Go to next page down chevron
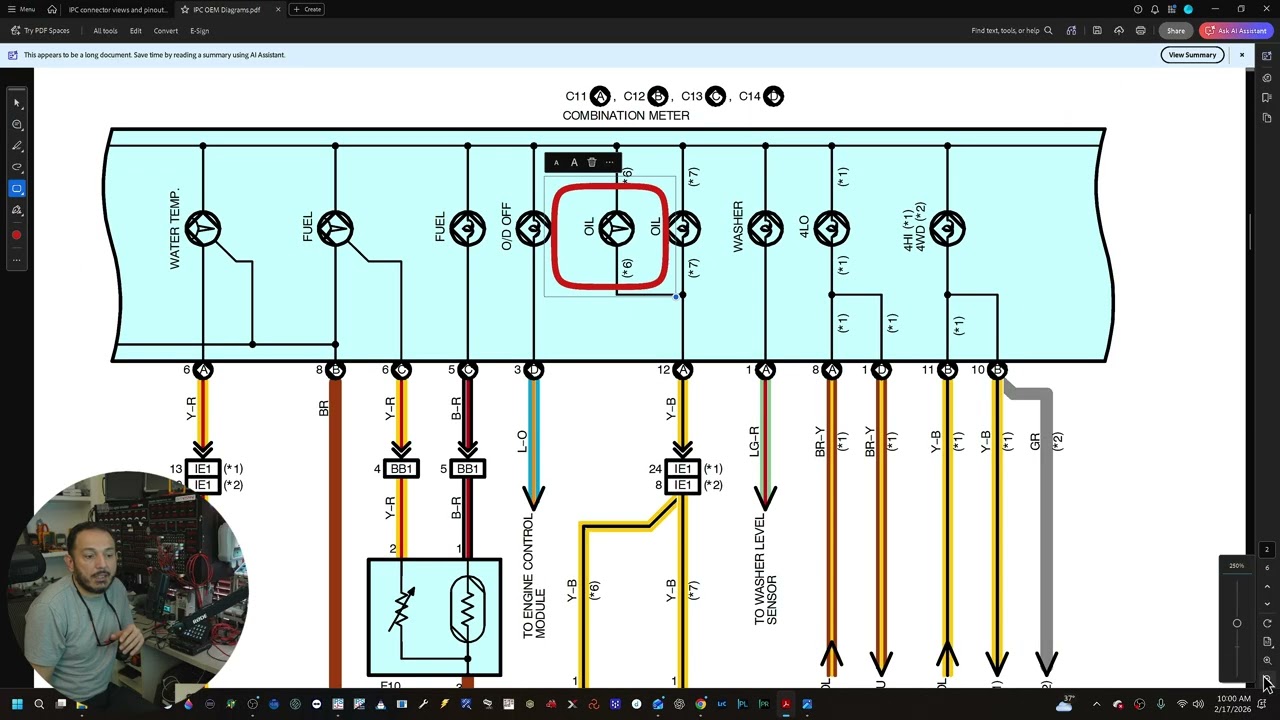The height and width of the screenshot is (720, 1280). point(1267,604)
